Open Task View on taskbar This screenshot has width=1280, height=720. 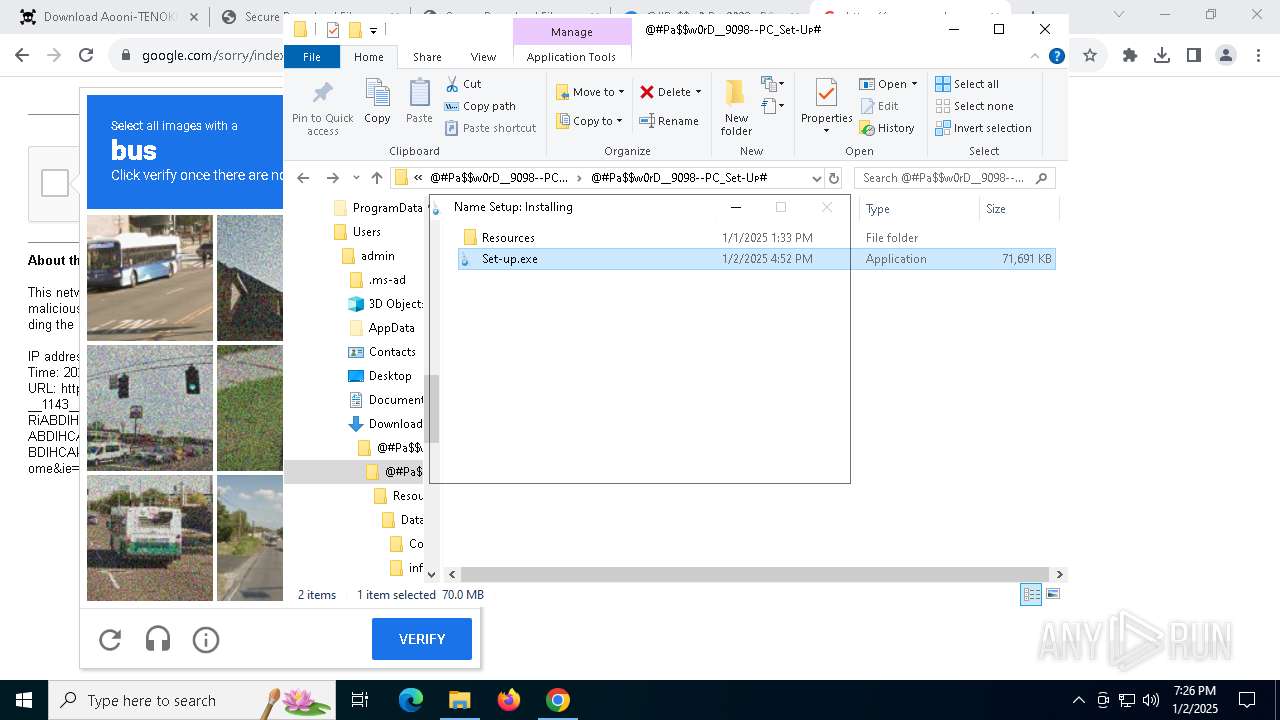click(x=360, y=700)
